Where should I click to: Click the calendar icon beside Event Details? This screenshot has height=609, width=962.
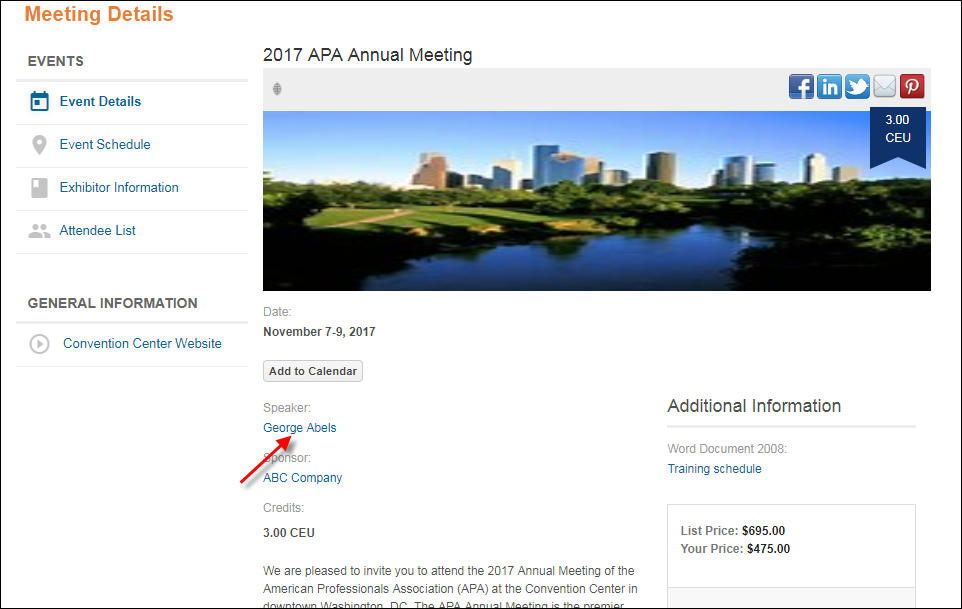[39, 101]
